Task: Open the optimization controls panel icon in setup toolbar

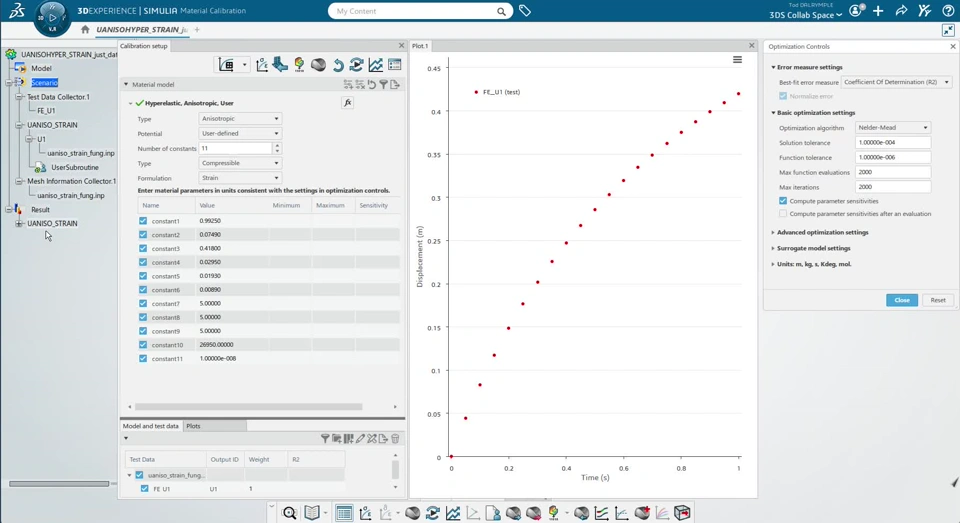Action: point(395,64)
